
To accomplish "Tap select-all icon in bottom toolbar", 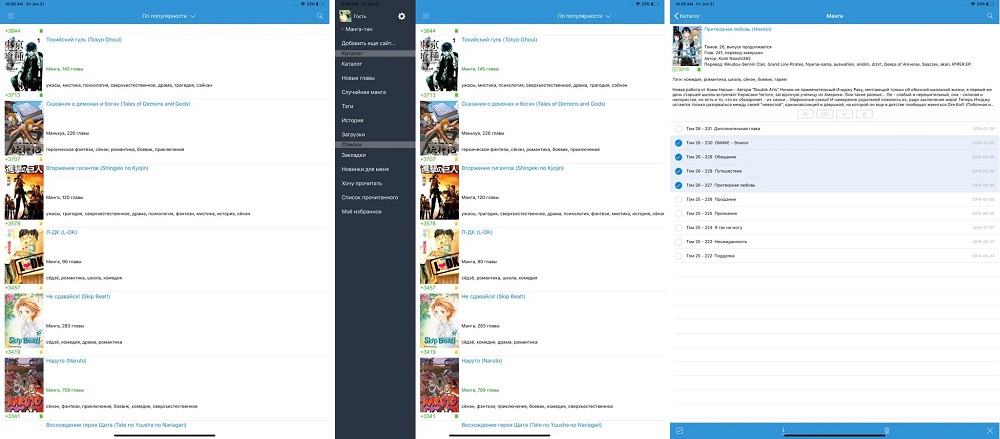I will (679, 431).
